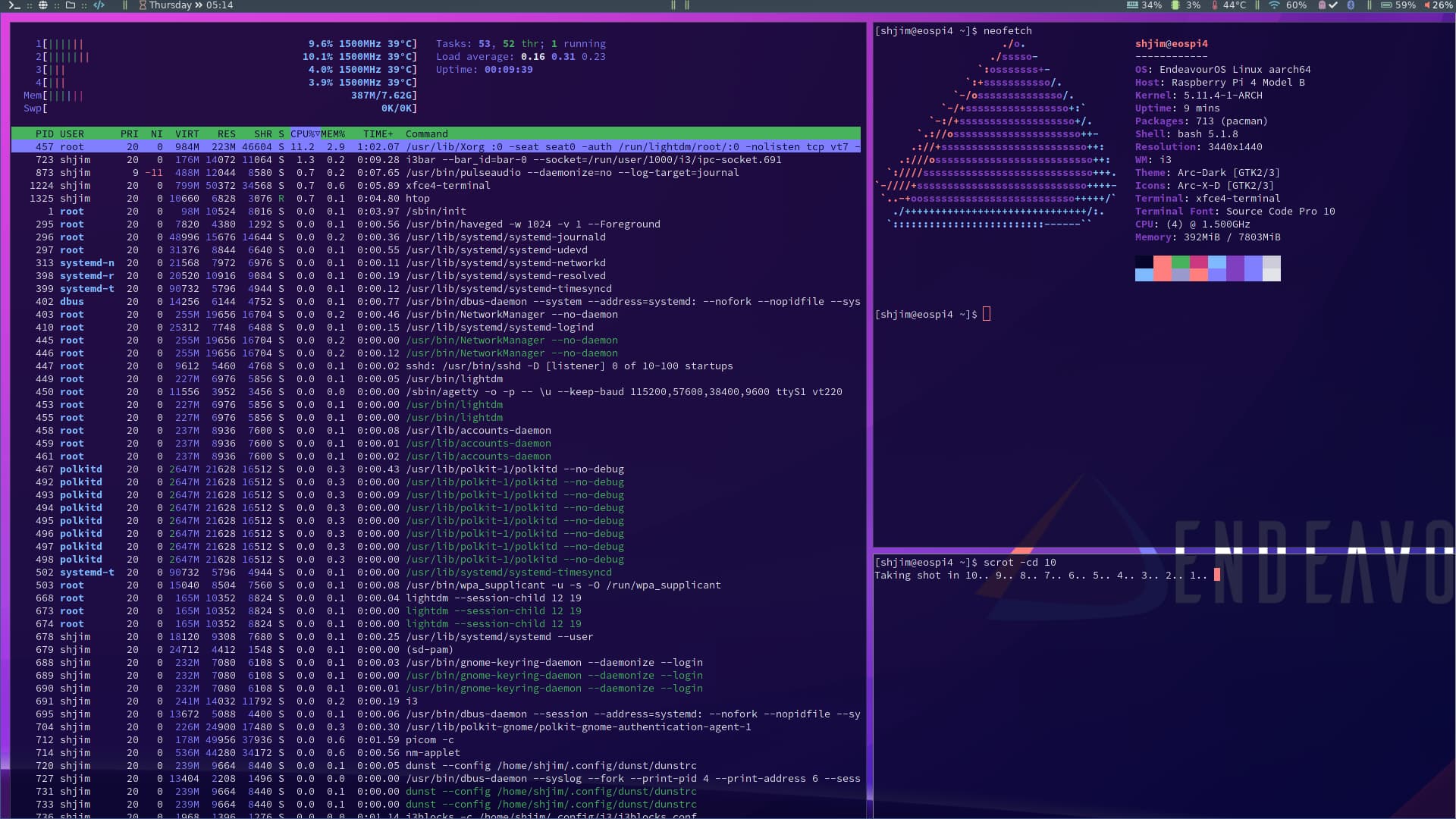This screenshot has height=819, width=1456.
Task: Select the systemd-networkd process row
Action: click(x=436, y=263)
